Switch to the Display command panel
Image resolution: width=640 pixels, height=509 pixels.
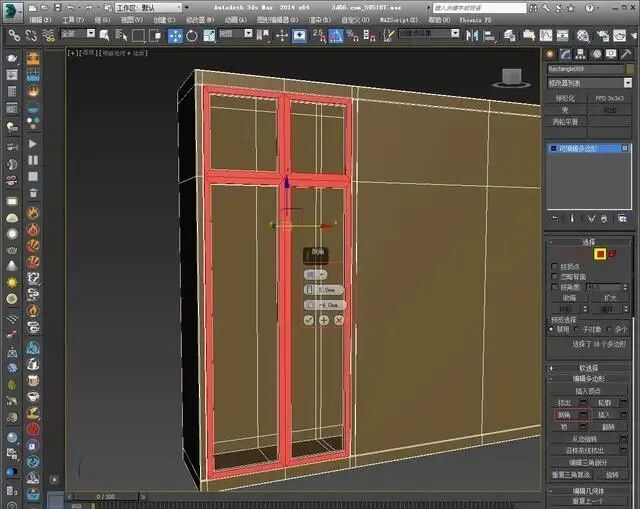tap(611, 54)
